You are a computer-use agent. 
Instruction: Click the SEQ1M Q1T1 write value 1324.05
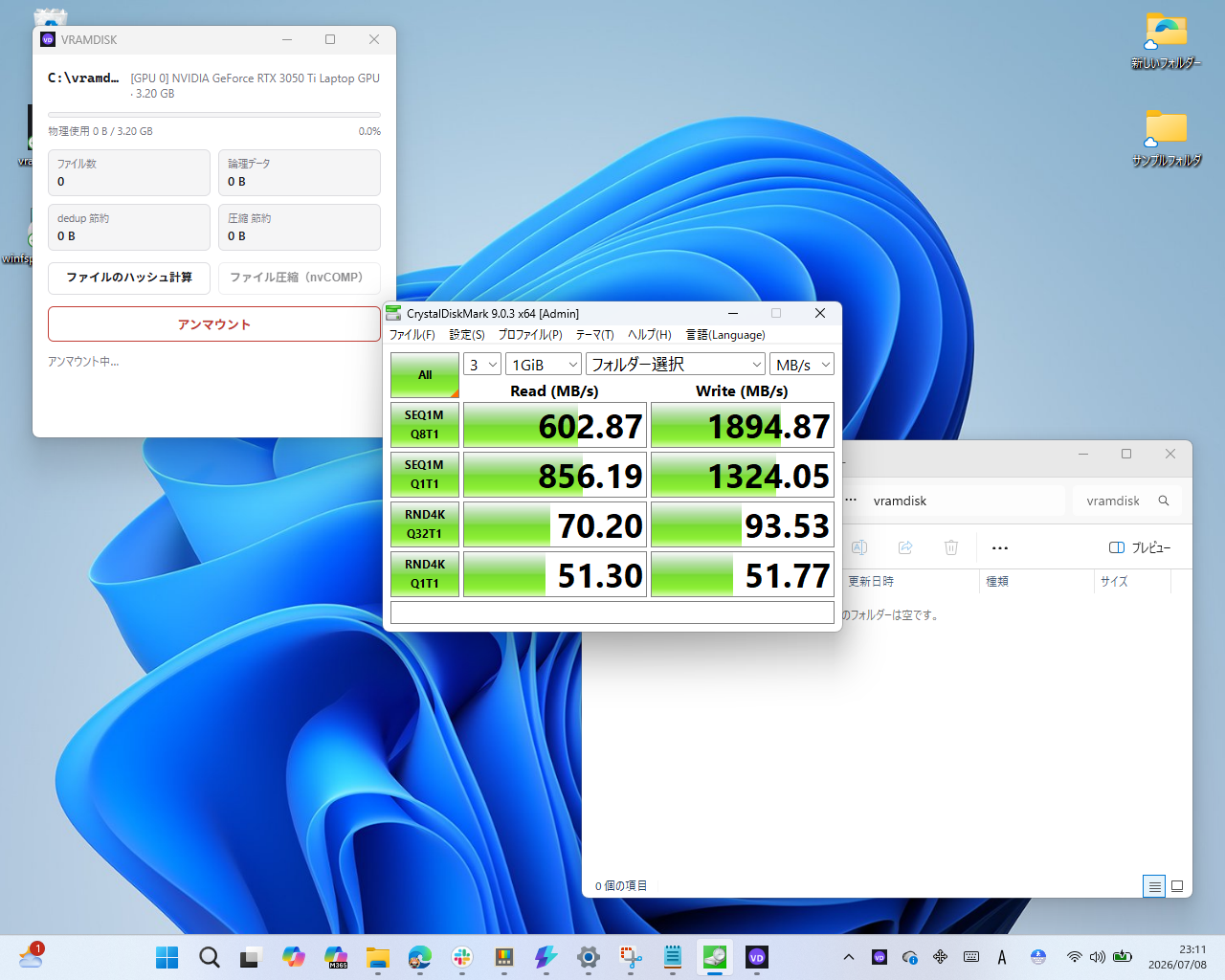(x=743, y=475)
